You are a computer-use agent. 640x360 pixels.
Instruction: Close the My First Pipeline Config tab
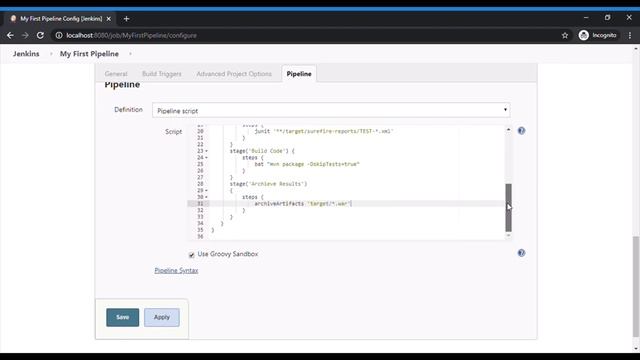(x=109, y=19)
